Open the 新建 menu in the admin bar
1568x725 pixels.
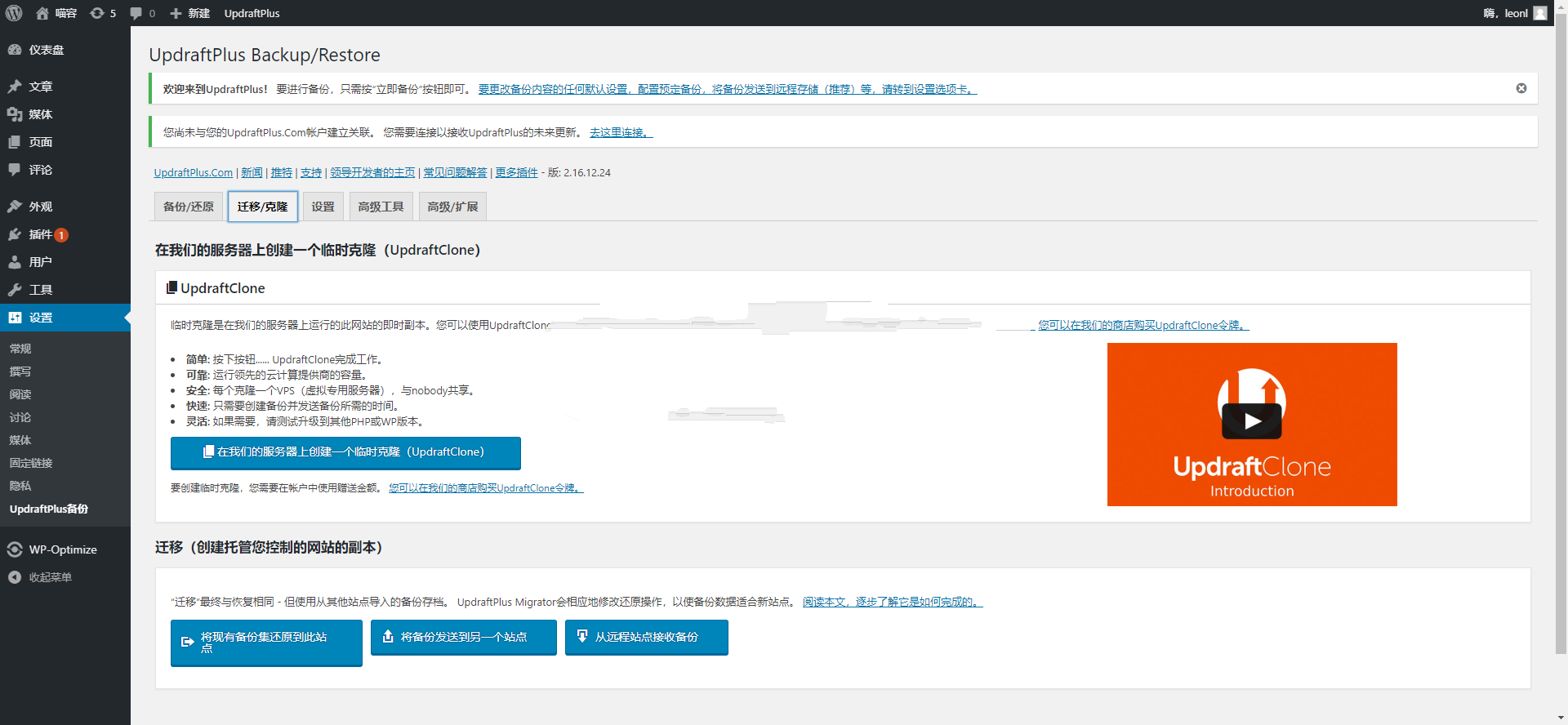coord(190,13)
